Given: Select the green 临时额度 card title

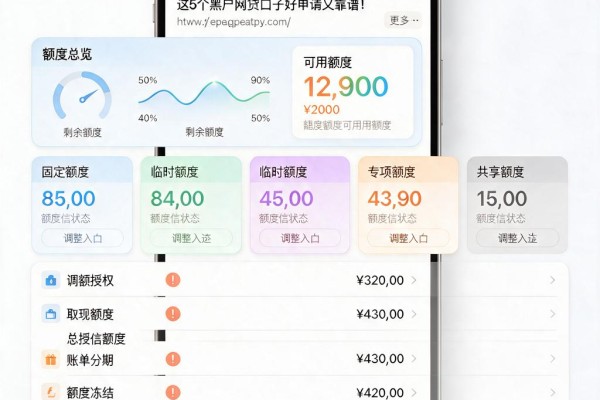Looking at the screenshot, I should click(174, 172).
